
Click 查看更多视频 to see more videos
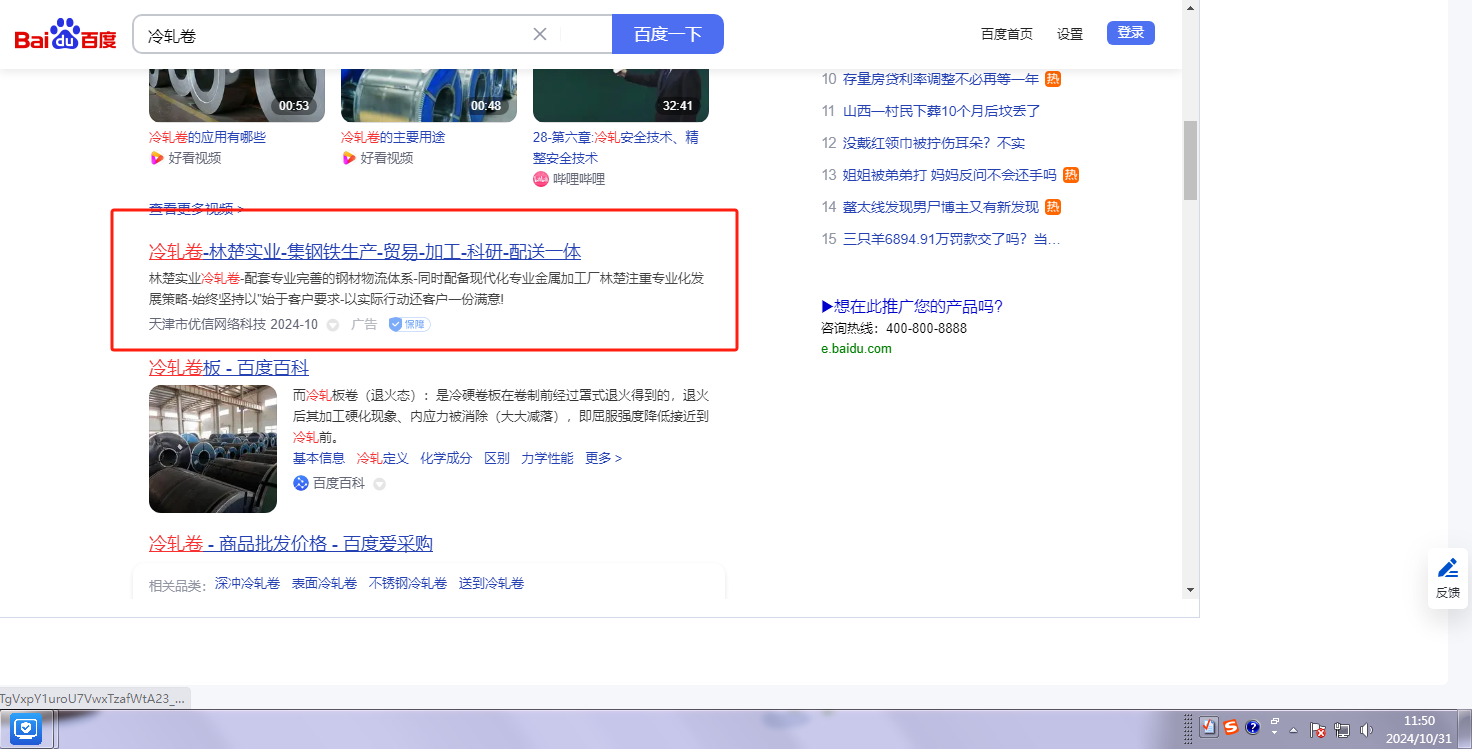click(x=196, y=209)
